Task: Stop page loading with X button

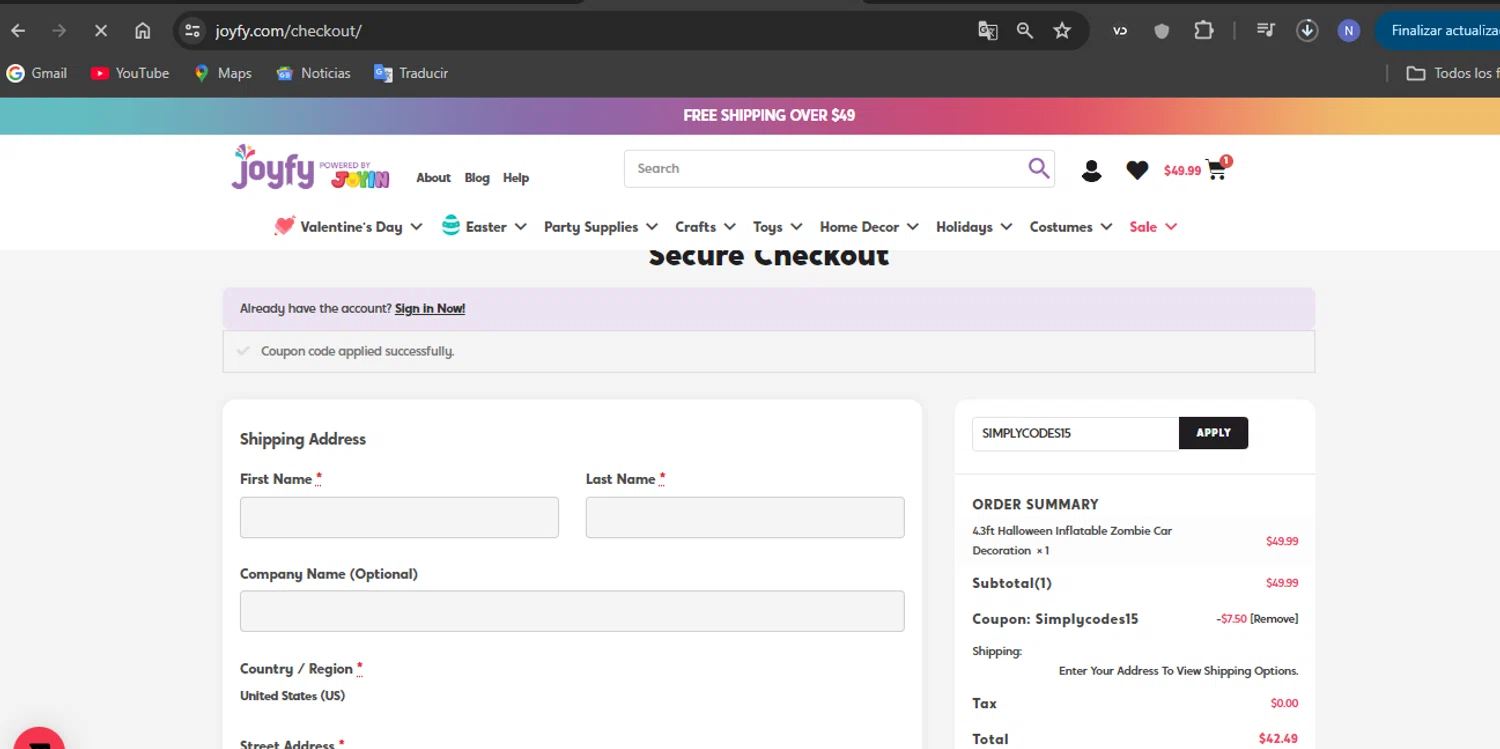Action: 100,31
